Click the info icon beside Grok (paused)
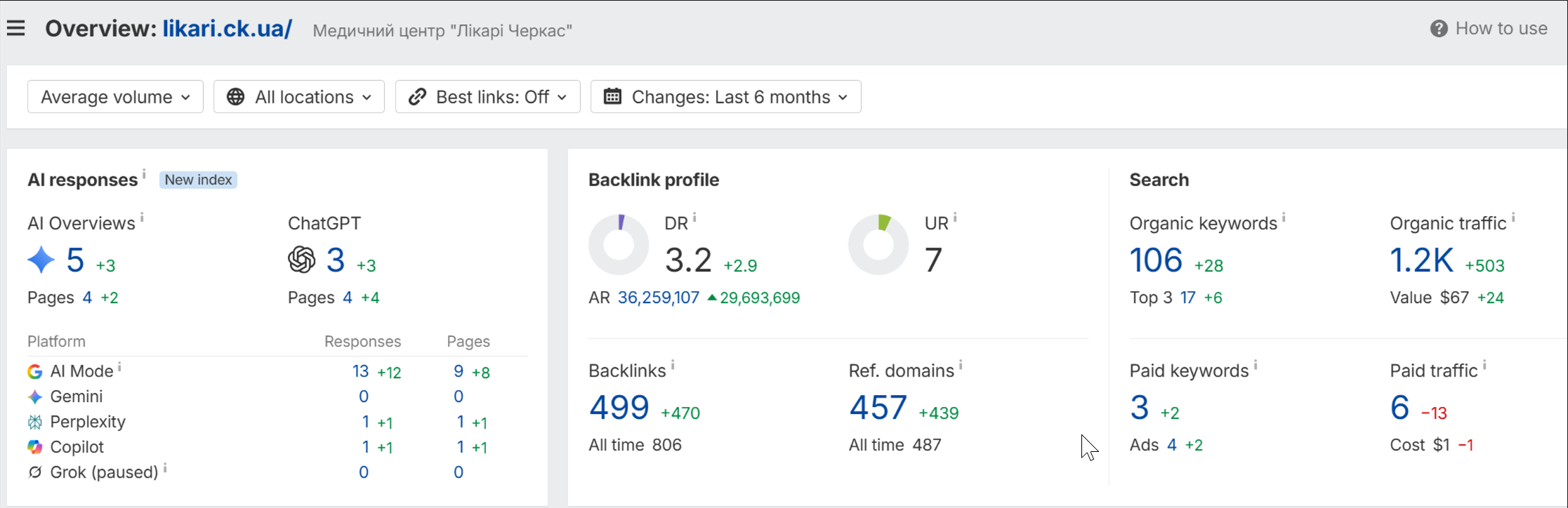Screen dimensions: 1568x508 tap(165, 467)
